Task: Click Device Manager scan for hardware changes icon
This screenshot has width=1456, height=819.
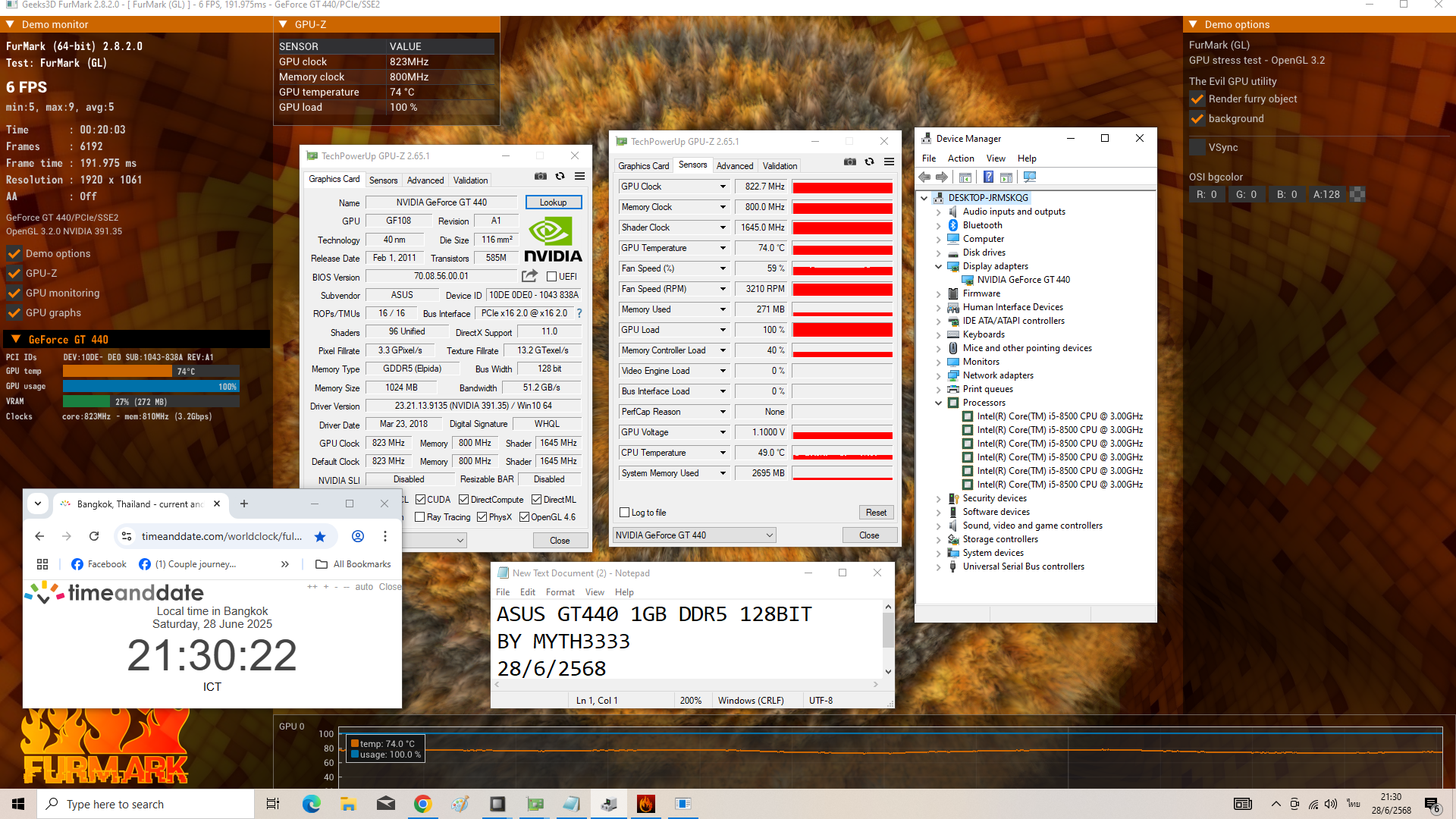Action: coord(1030,177)
